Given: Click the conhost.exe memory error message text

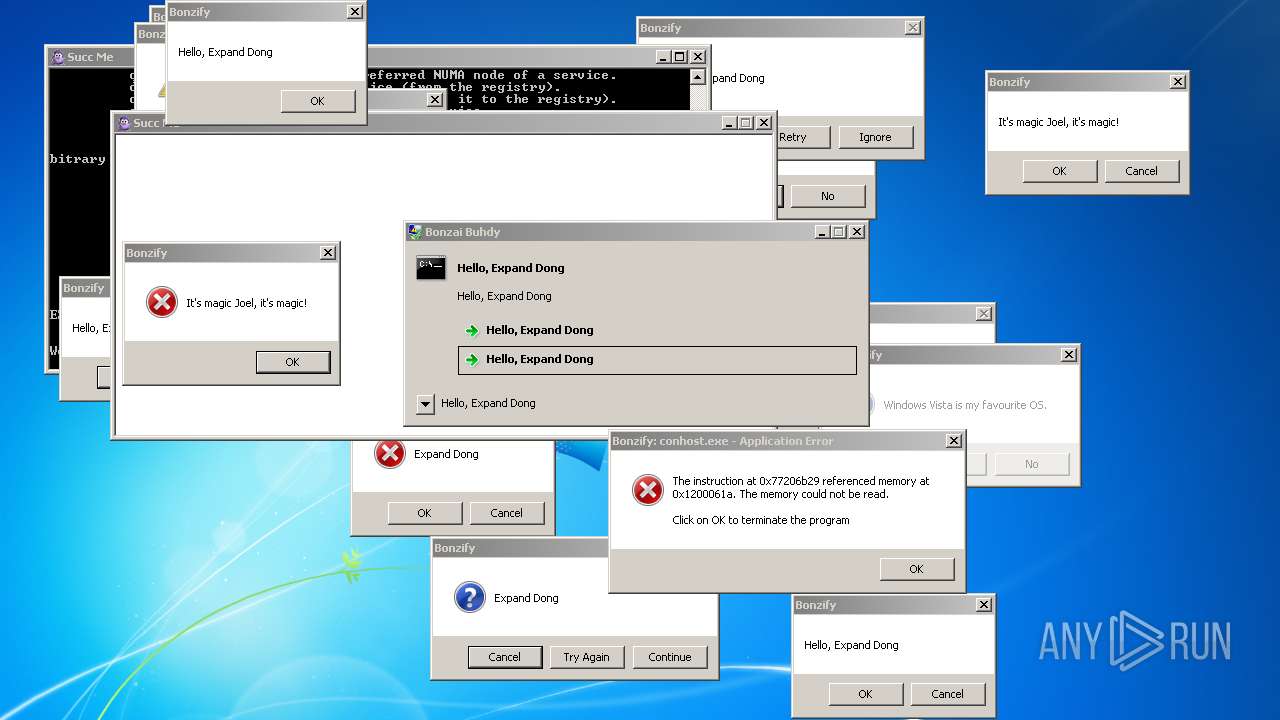Looking at the screenshot, I should [801, 488].
